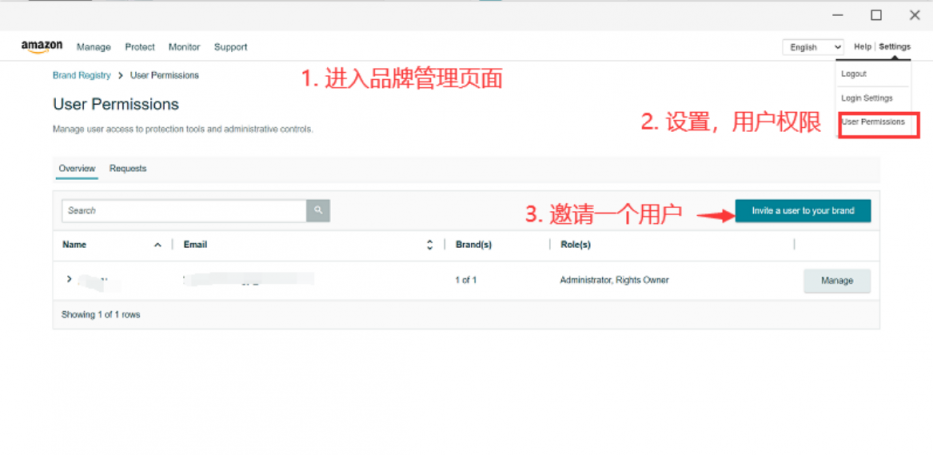Select Logout from Settings menu
Image resolution: width=933 pixels, height=455 pixels.
(854, 74)
